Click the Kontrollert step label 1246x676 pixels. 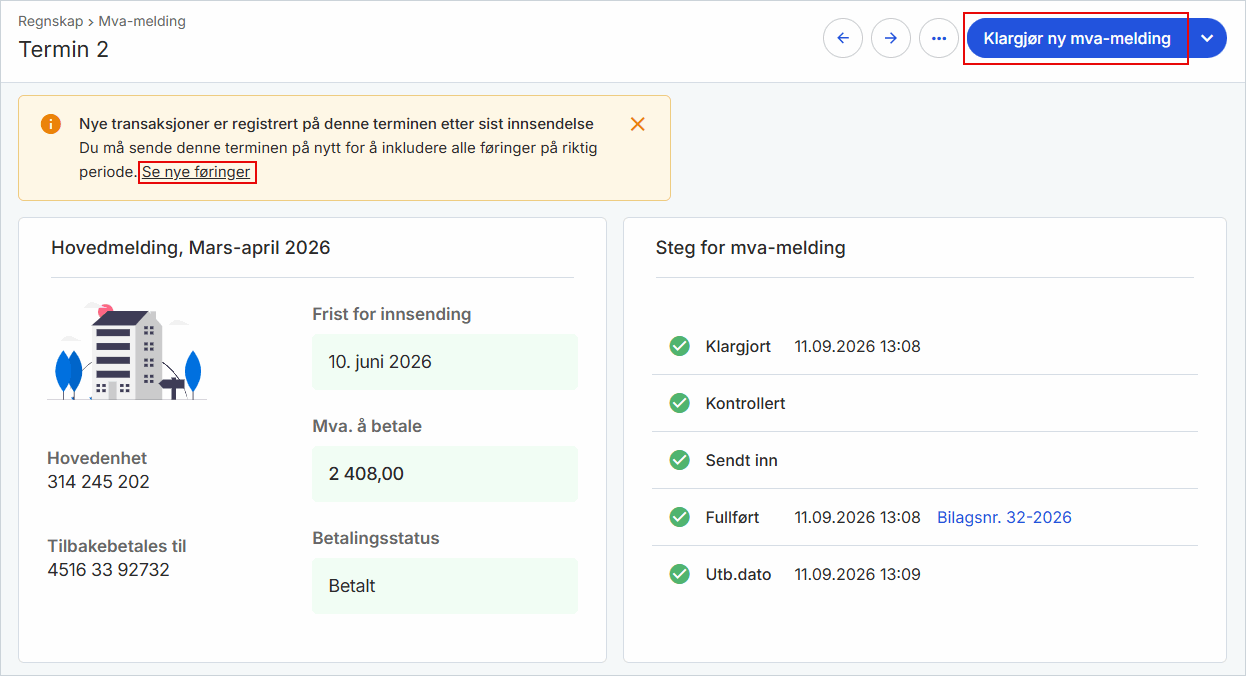tap(745, 403)
